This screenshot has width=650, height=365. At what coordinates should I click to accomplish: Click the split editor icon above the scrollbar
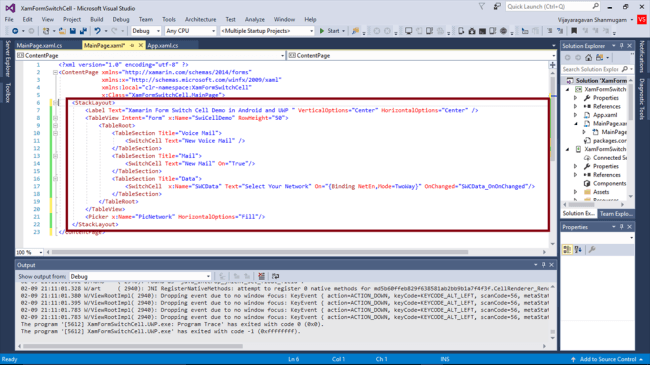coord(552,65)
